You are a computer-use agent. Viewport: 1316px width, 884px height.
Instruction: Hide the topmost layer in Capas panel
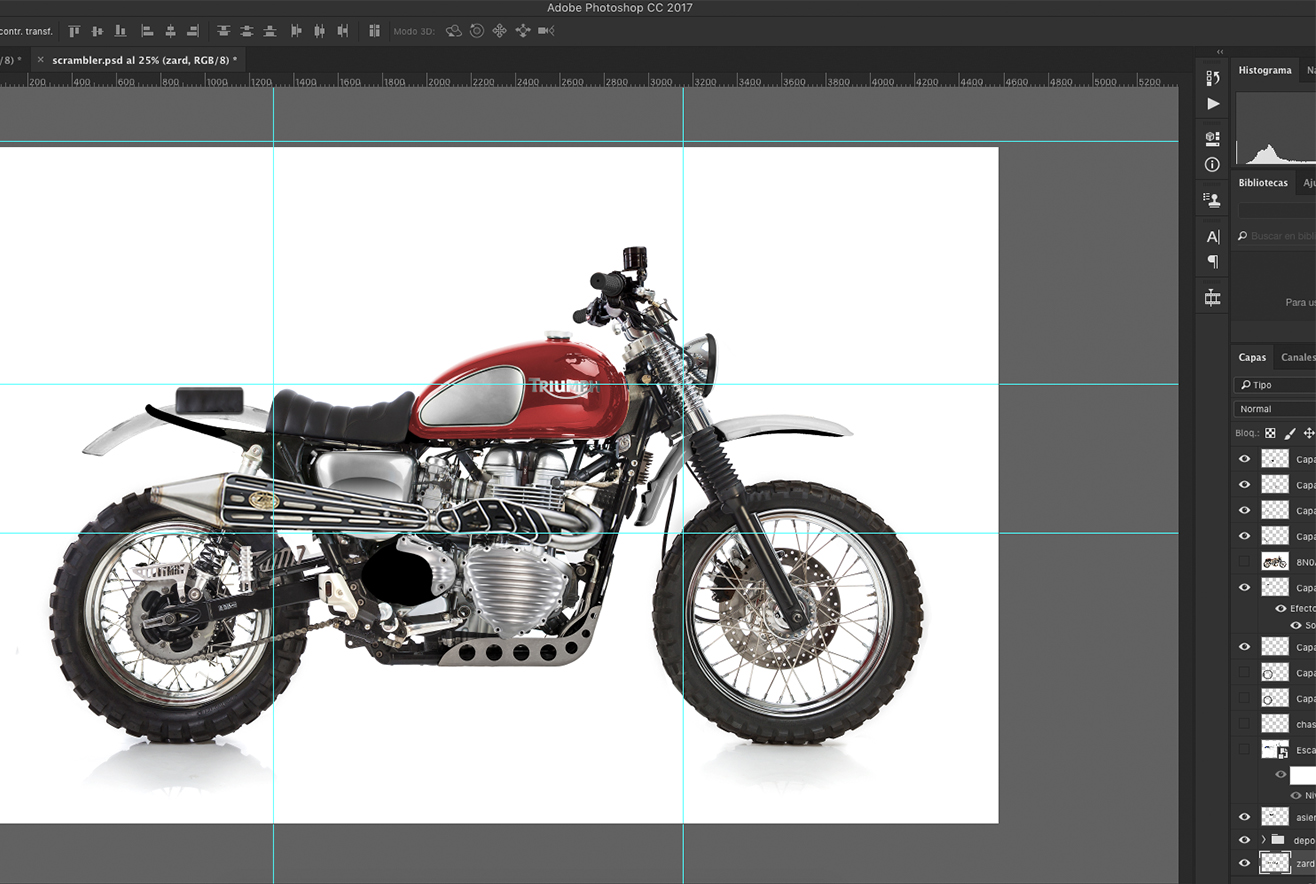1245,459
